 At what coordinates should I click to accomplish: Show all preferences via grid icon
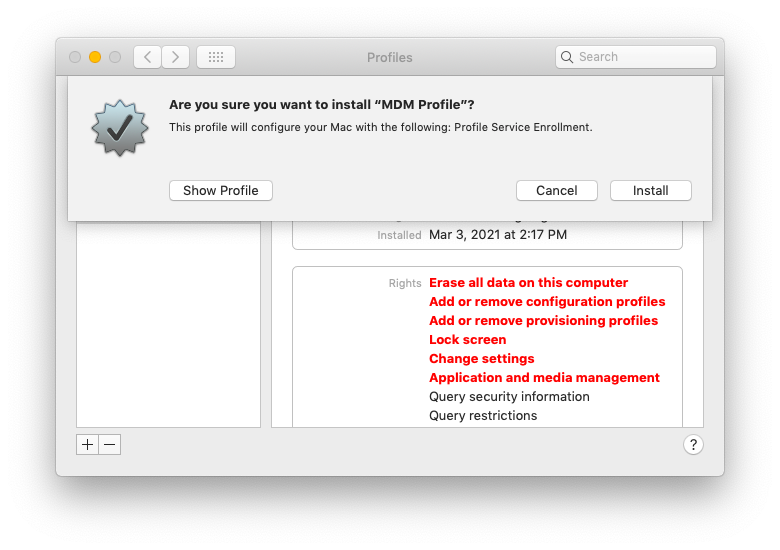click(216, 57)
